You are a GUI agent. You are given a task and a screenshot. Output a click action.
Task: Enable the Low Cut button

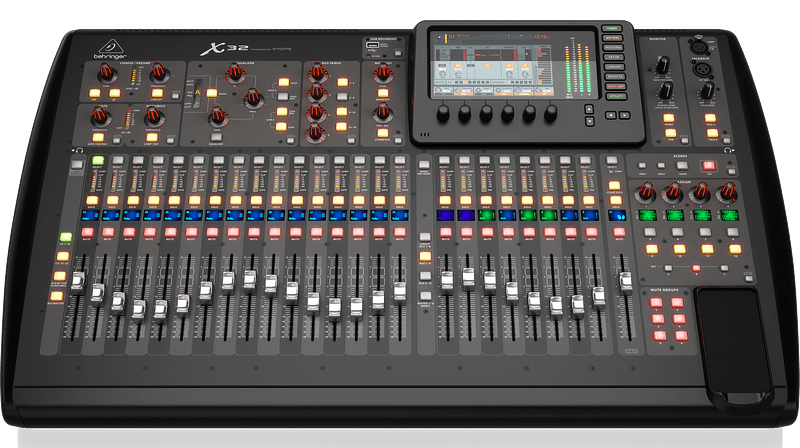coord(158,93)
